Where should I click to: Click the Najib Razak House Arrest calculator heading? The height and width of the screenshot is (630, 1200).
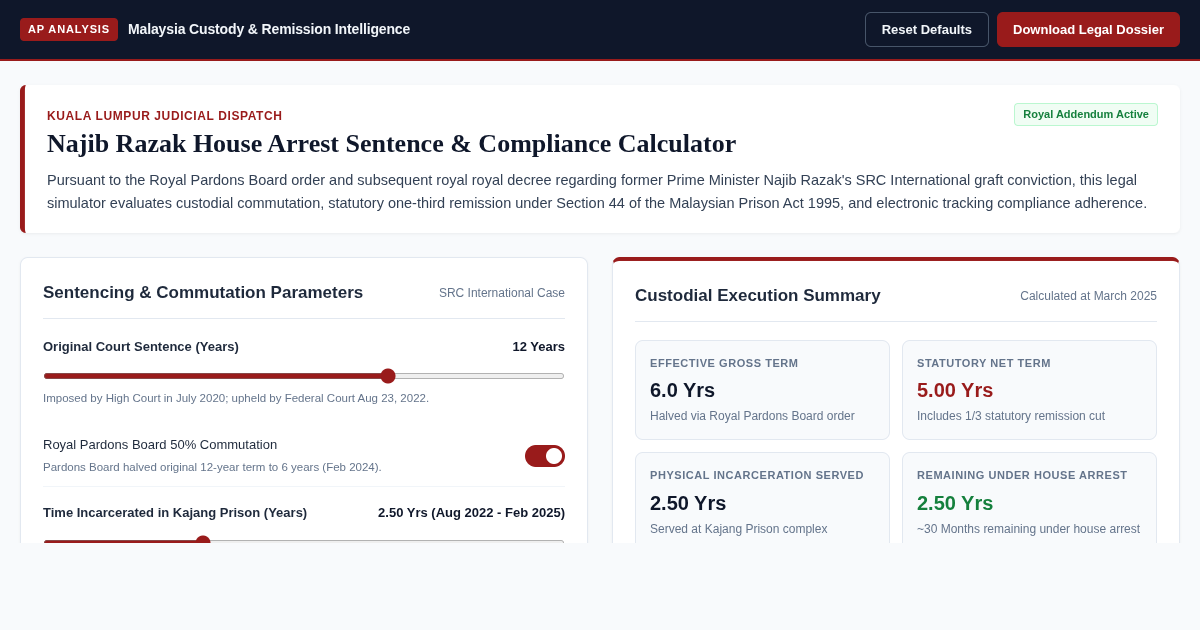391,144
